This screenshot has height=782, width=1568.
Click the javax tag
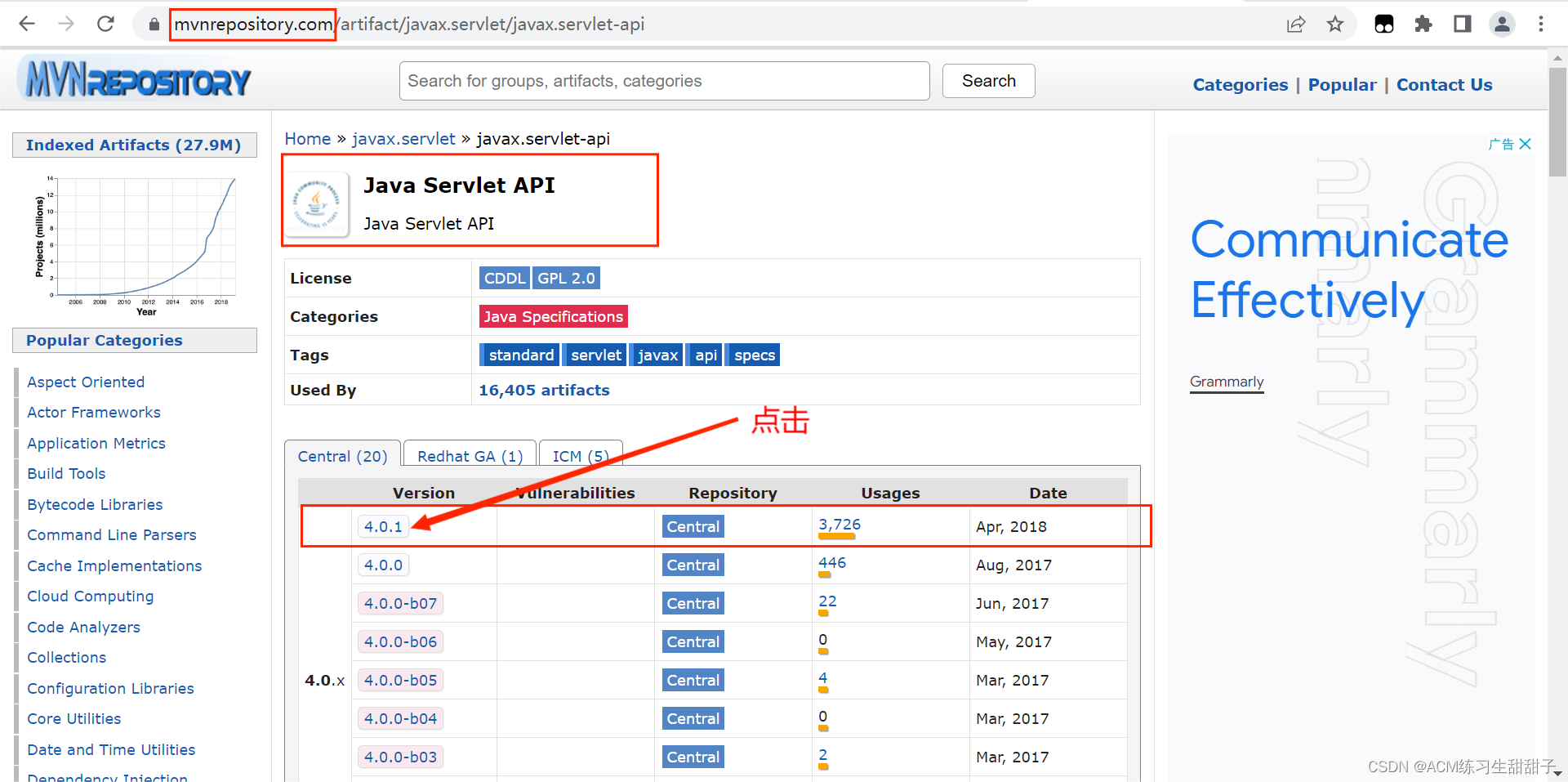(x=657, y=355)
